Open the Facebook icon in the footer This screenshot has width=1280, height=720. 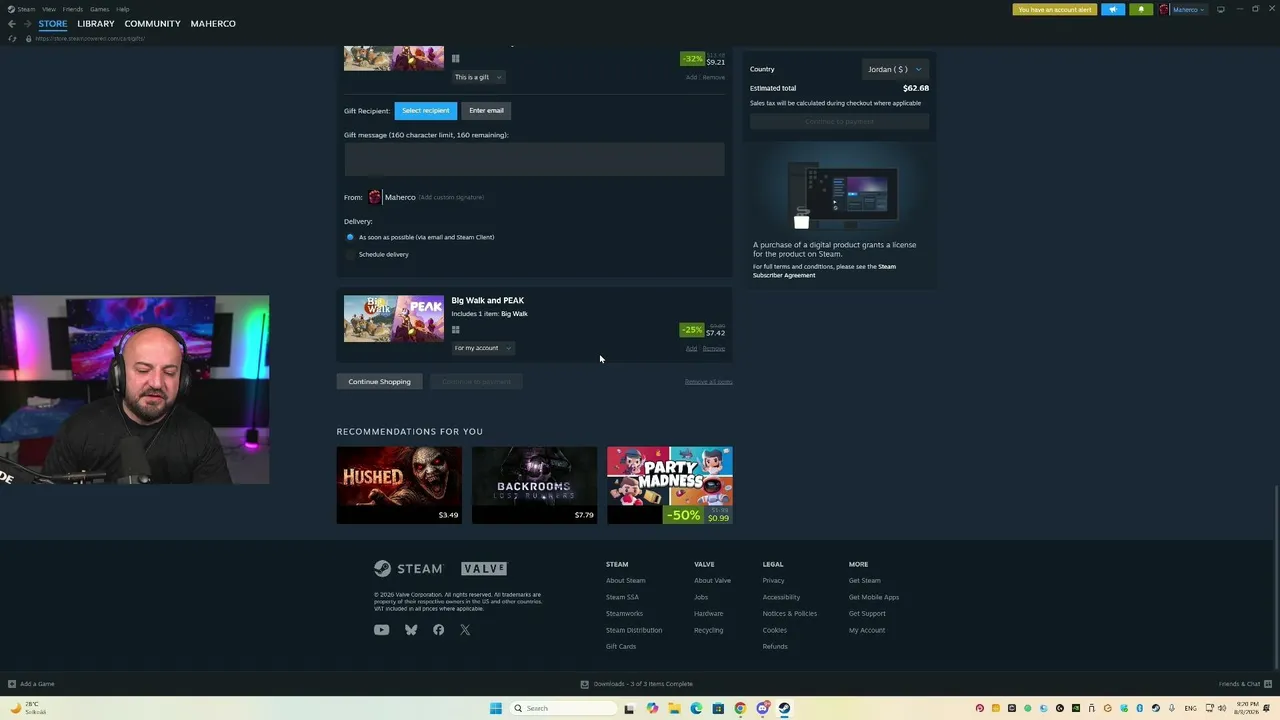(x=438, y=630)
